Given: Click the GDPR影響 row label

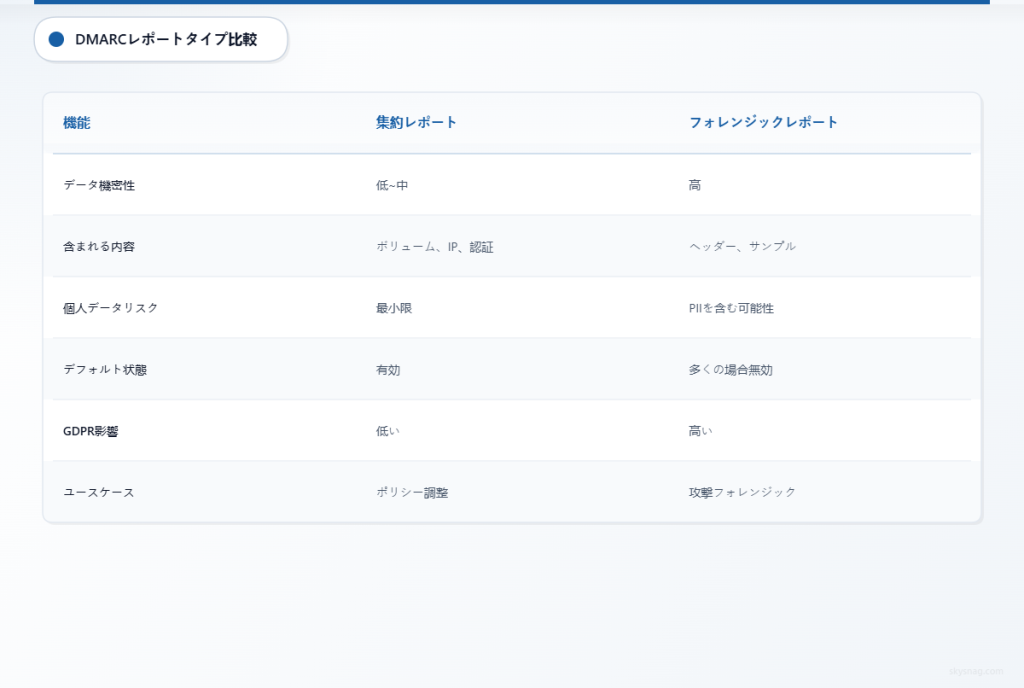Looking at the screenshot, I should (90, 430).
